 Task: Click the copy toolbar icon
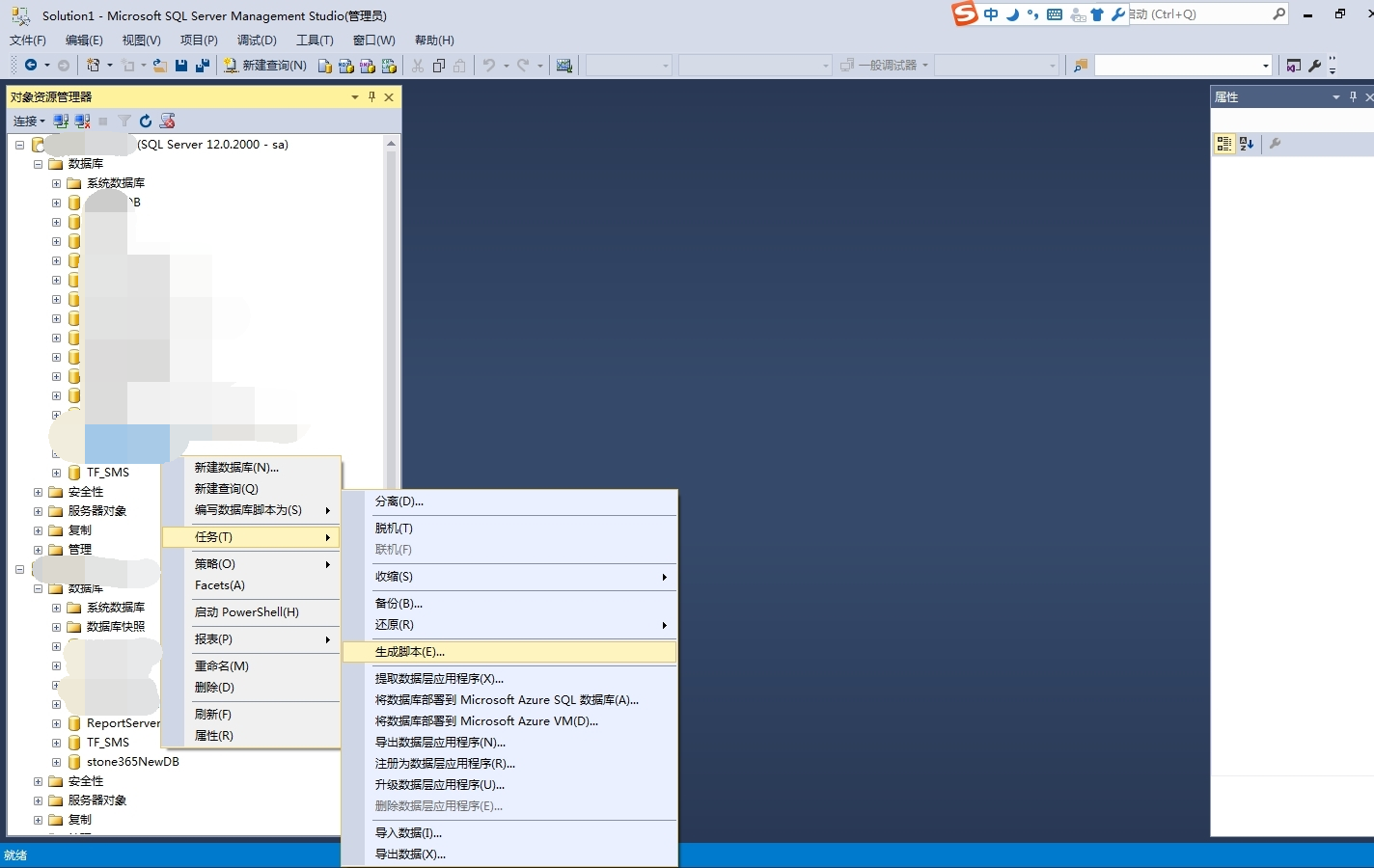coord(439,66)
